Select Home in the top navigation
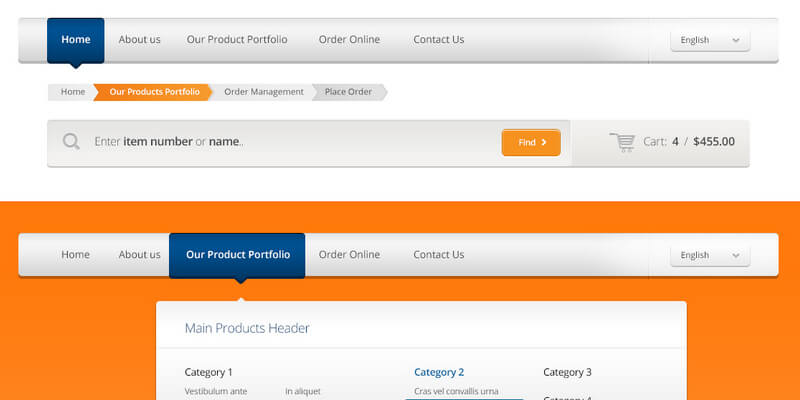Viewport: 800px width, 400px height. coord(75,40)
